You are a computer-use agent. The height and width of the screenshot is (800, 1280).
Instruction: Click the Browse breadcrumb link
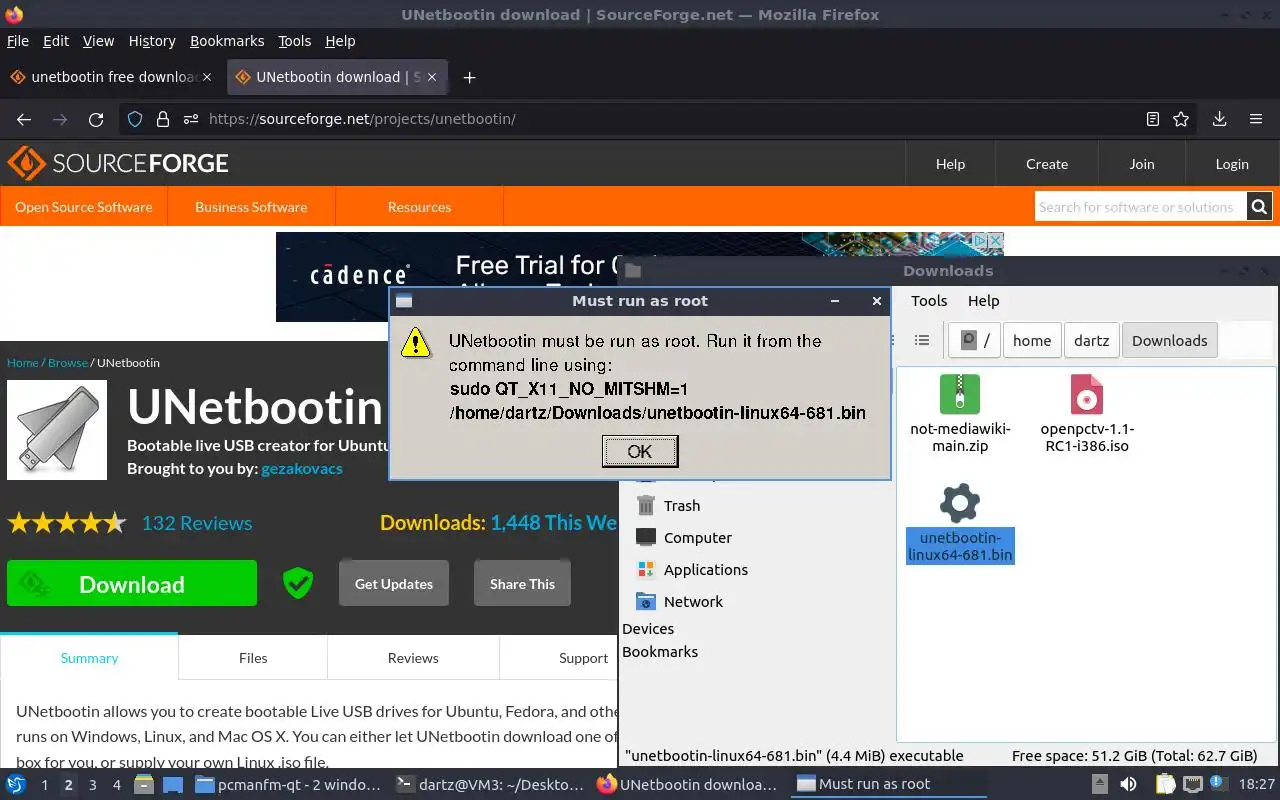coord(68,362)
